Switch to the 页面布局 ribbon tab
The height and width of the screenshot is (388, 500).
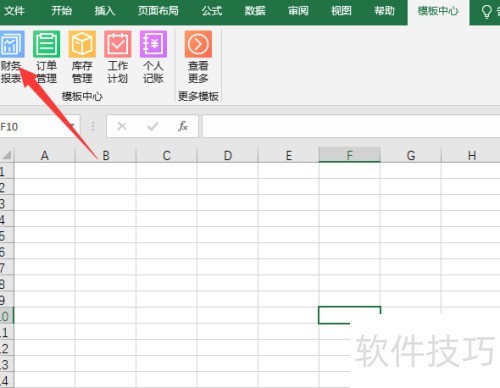158,11
